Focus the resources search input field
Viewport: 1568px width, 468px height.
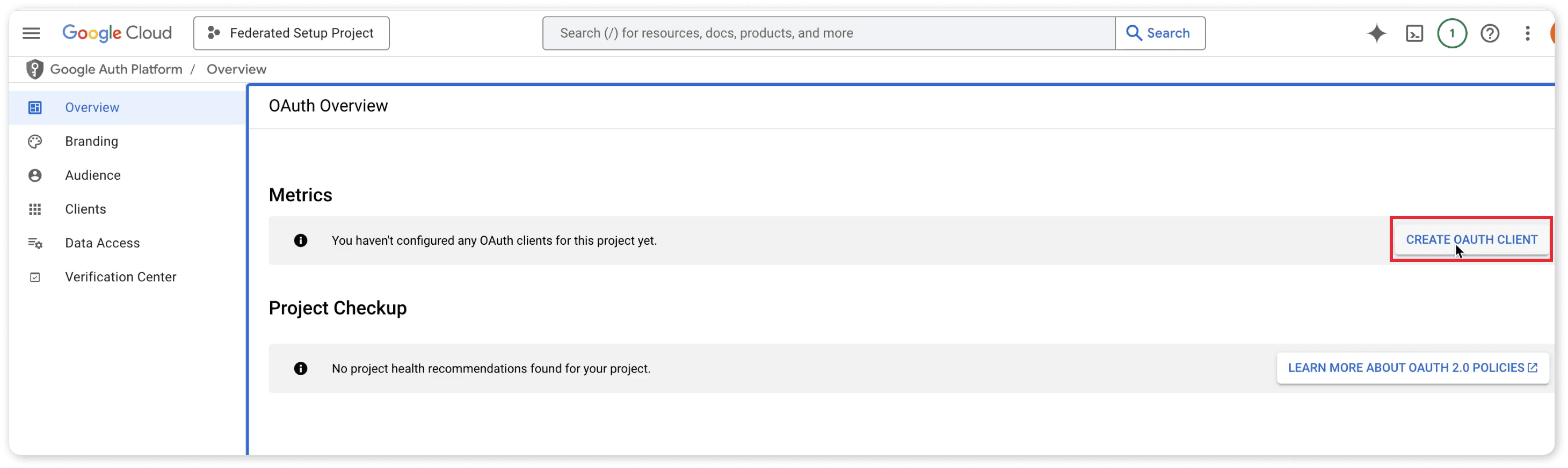[828, 33]
